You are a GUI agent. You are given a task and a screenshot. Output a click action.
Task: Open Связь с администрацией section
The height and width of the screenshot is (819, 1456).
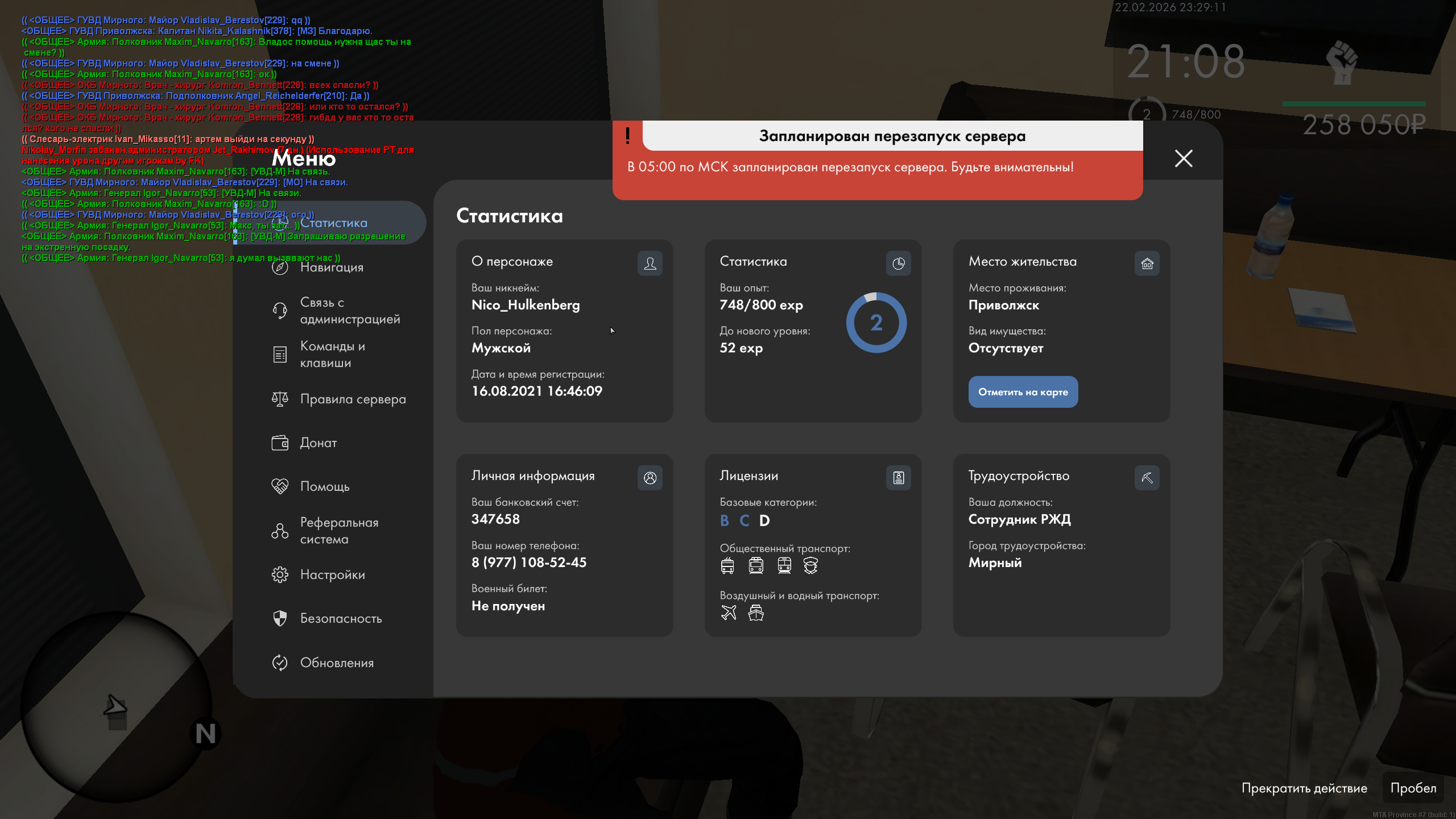click(x=349, y=311)
